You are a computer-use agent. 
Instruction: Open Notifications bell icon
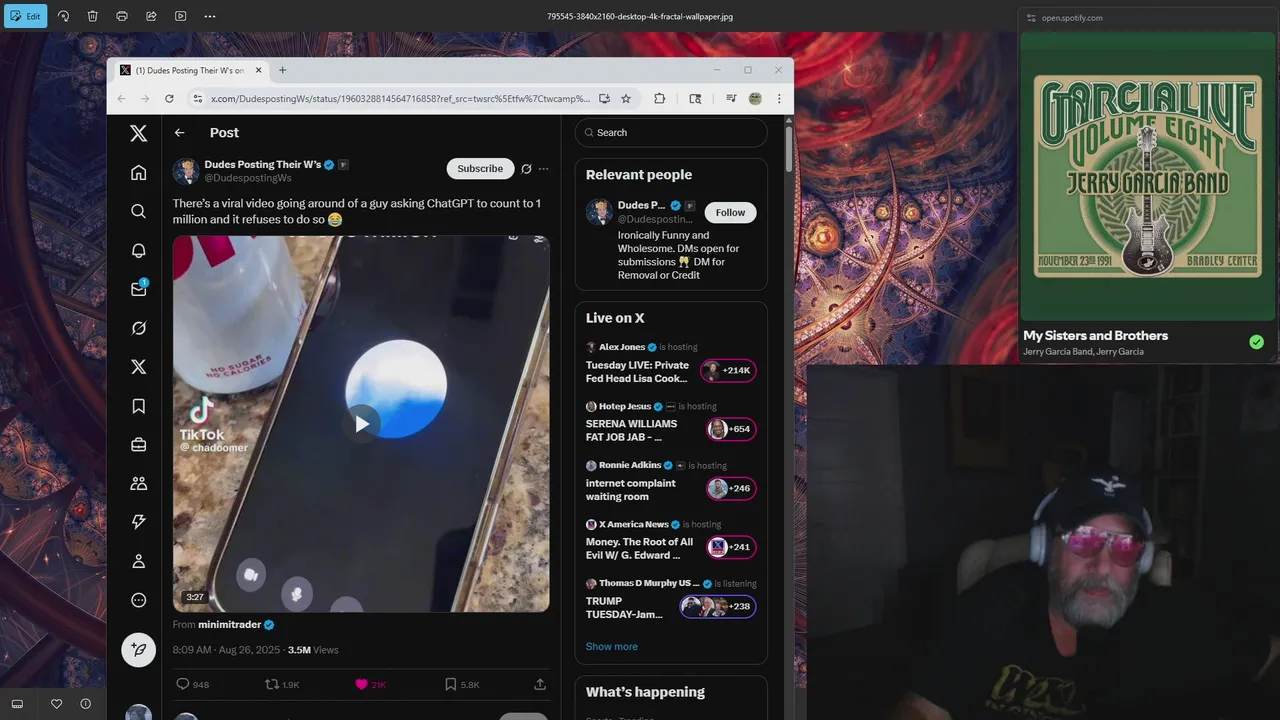coord(139,250)
